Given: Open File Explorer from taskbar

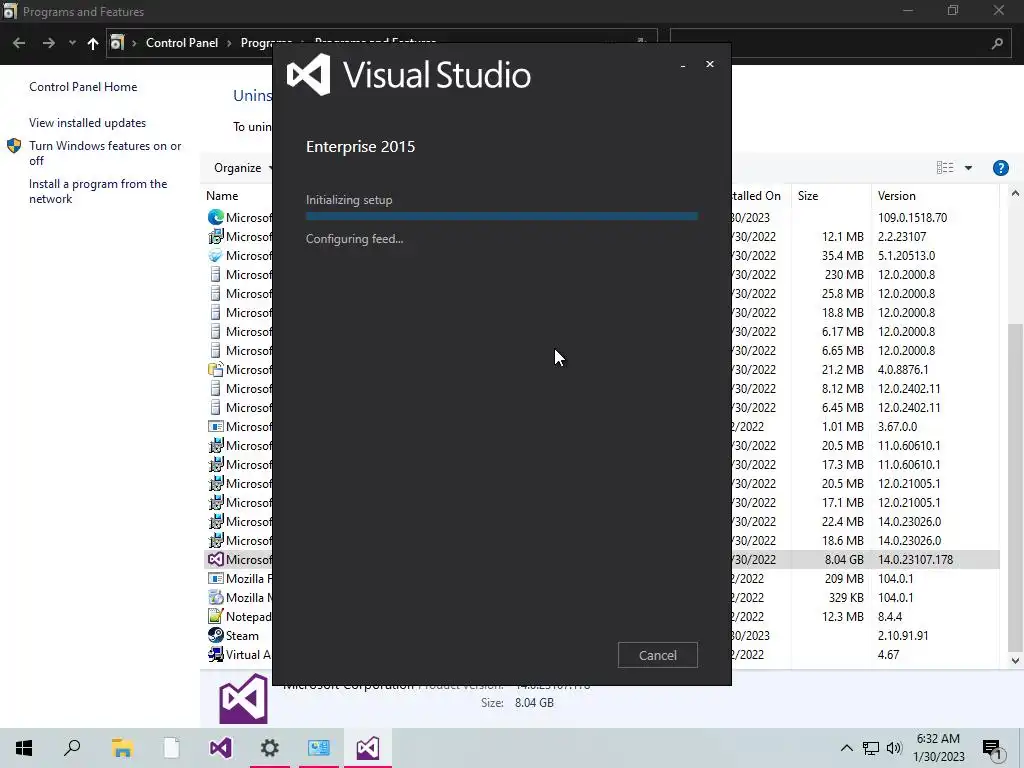Looking at the screenshot, I should (x=122, y=748).
